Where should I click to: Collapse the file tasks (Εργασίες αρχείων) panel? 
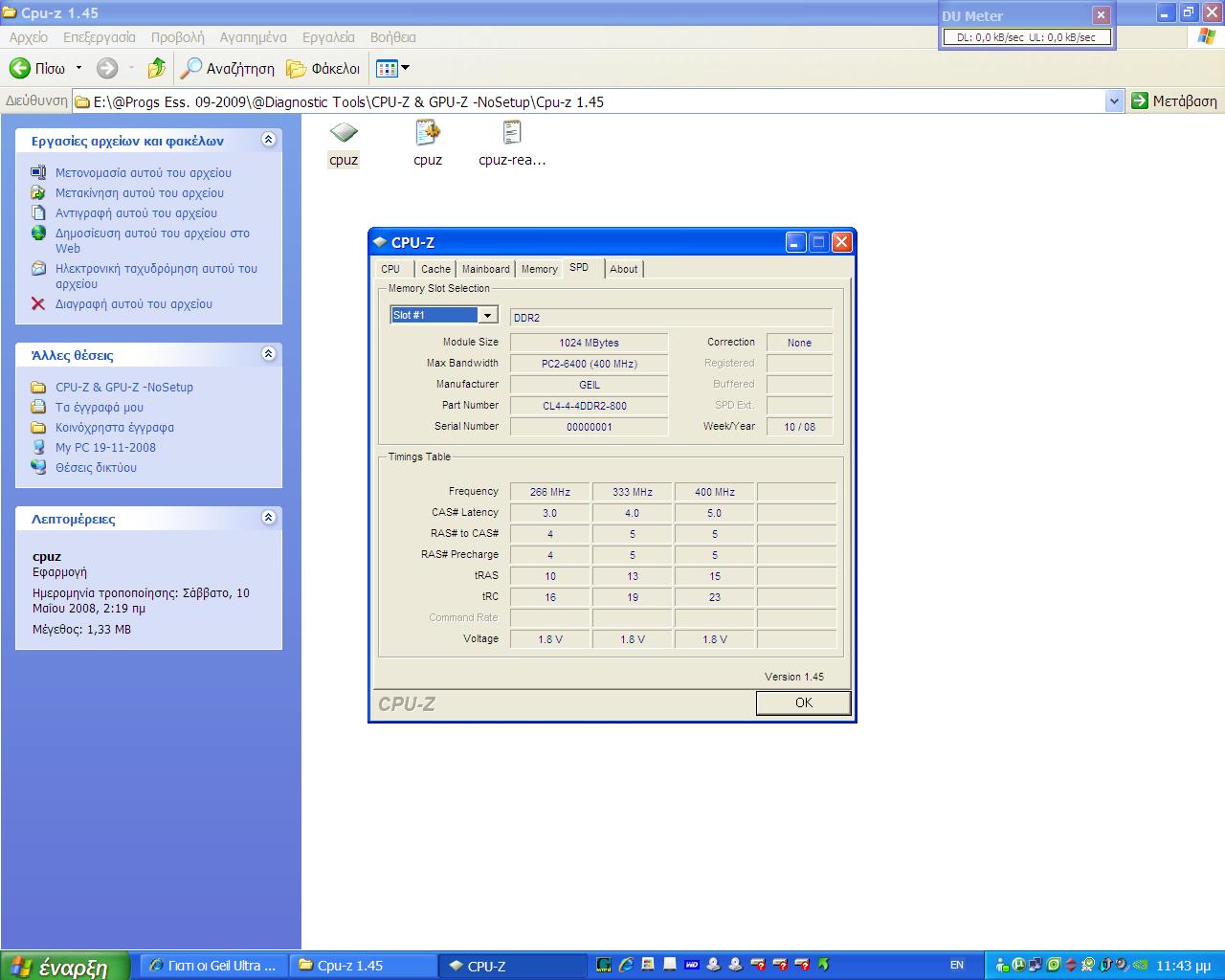click(269, 140)
